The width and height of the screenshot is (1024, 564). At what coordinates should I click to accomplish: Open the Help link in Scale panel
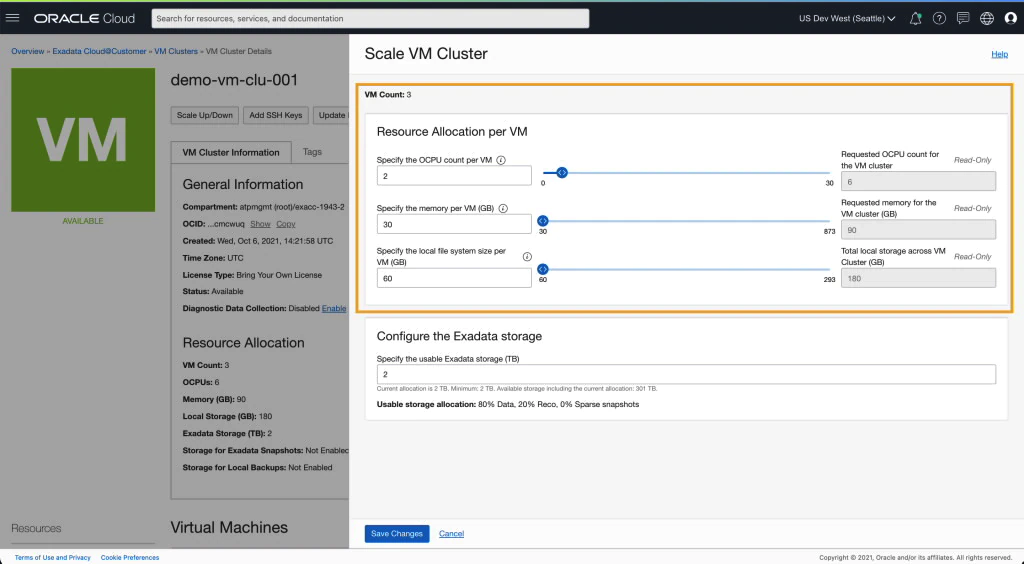[x=999, y=54]
